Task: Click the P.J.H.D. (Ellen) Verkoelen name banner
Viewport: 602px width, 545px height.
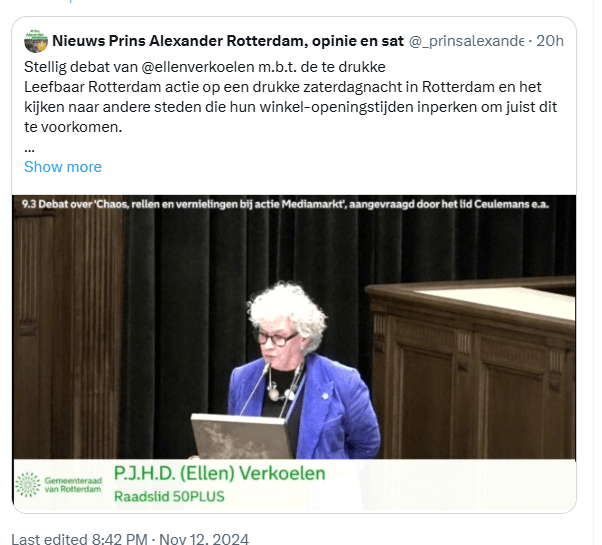Action: (x=220, y=473)
